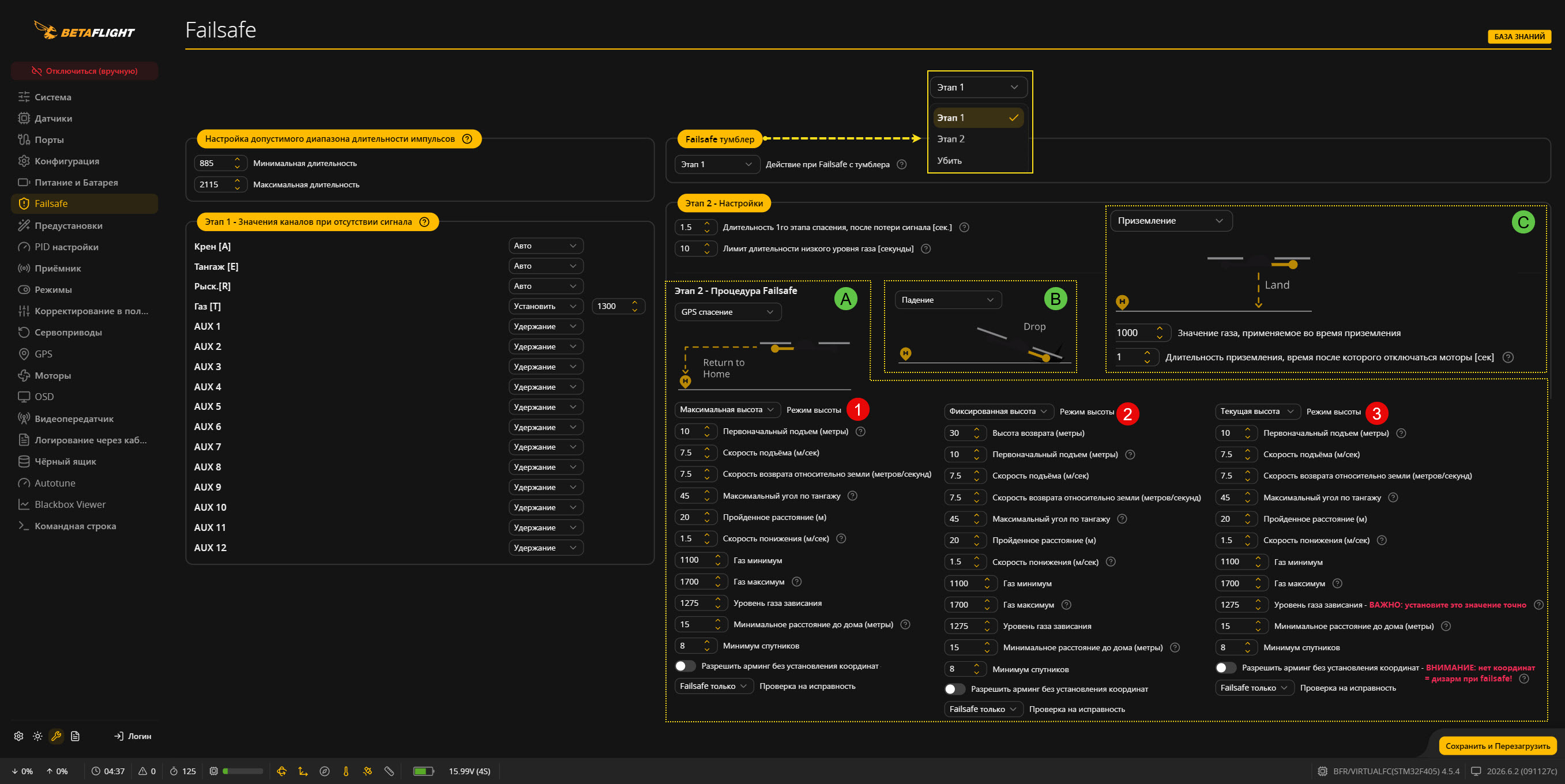This screenshot has height=784, width=1565.
Task: Click the battery level icon in the status bar
Action: coord(423,771)
